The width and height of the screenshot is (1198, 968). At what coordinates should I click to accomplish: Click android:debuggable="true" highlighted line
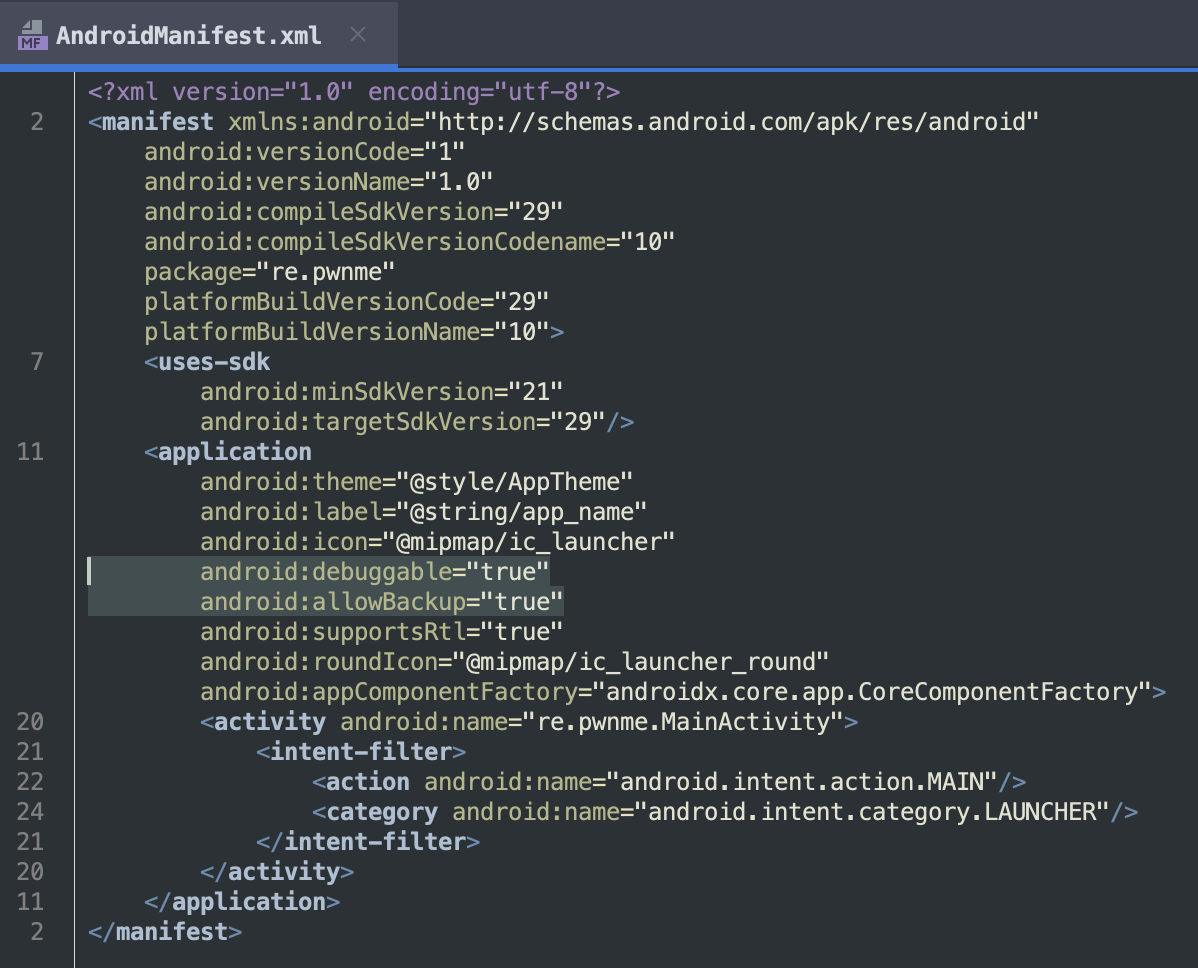[374, 571]
